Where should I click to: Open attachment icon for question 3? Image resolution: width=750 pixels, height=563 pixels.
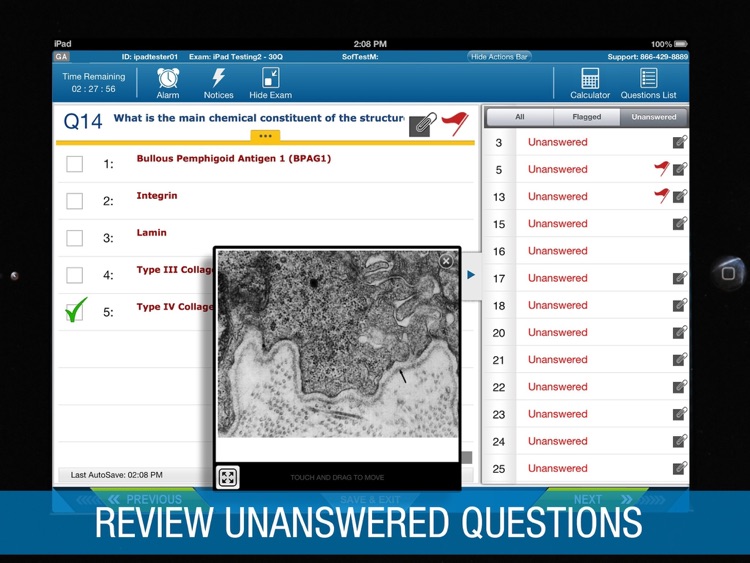[680, 142]
